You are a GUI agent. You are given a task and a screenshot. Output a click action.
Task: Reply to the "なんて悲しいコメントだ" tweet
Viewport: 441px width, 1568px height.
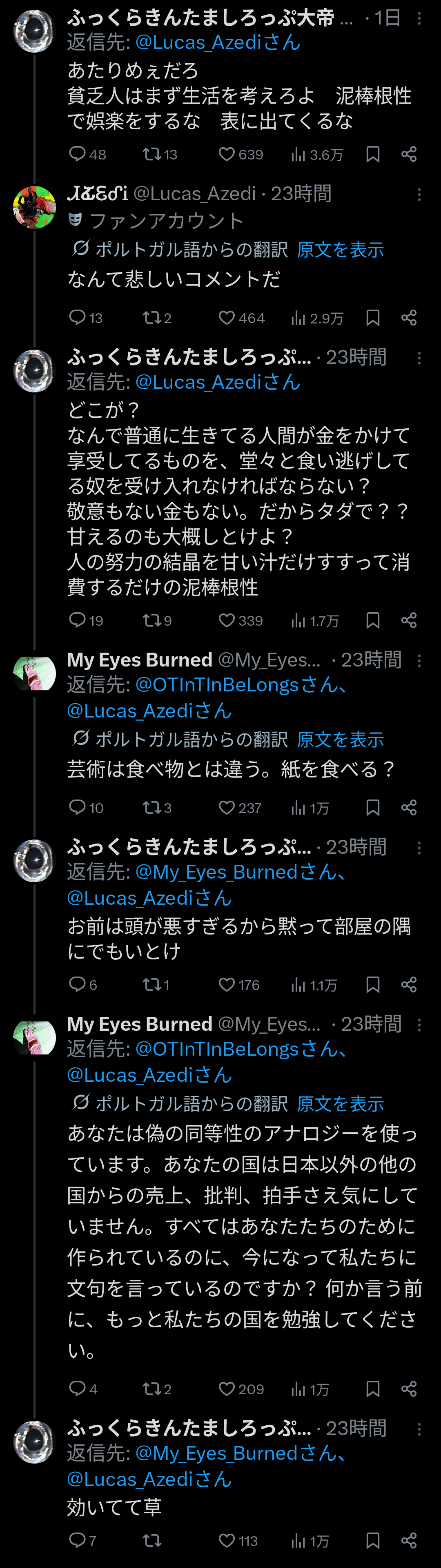(x=77, y=318)
